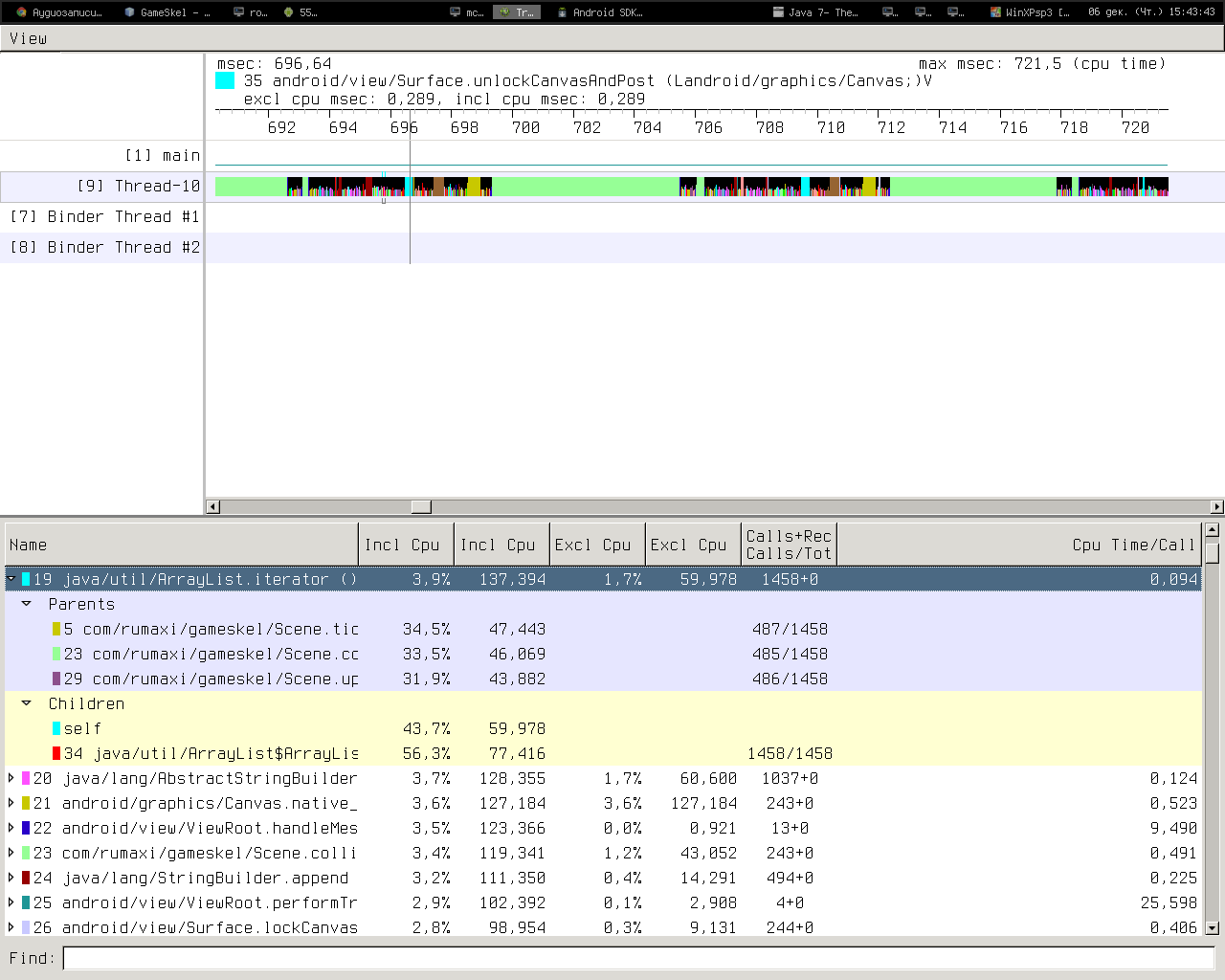
Task: Select child 34 java/util/ArrayList$ArrayListIterator
Action: click(225, 753)
